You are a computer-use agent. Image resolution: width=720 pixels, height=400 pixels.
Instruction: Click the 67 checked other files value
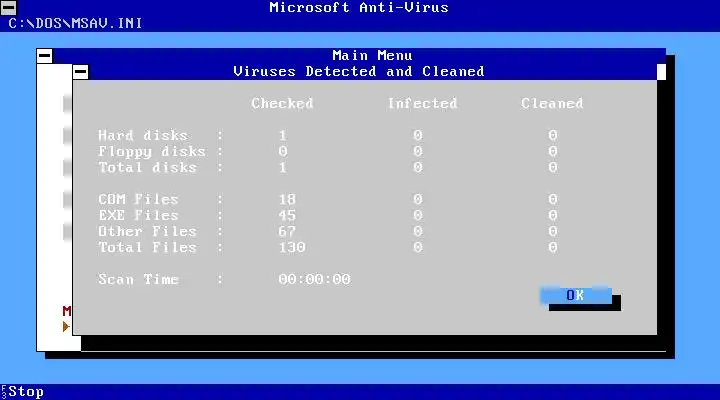(287, 231)
